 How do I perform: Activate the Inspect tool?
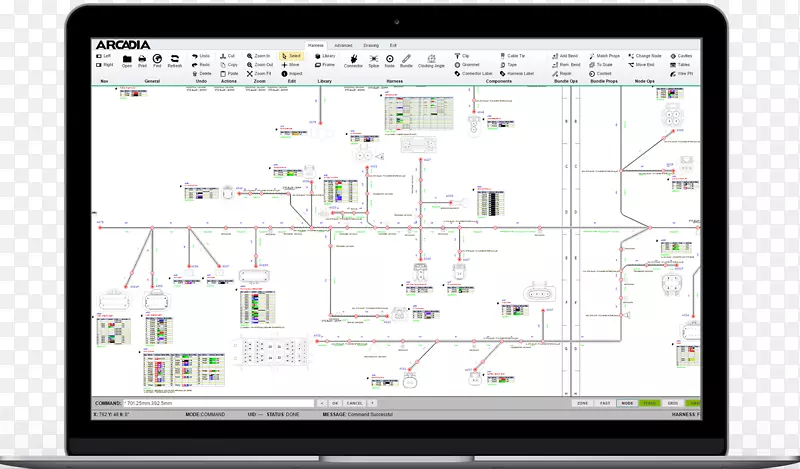[292, 73]
